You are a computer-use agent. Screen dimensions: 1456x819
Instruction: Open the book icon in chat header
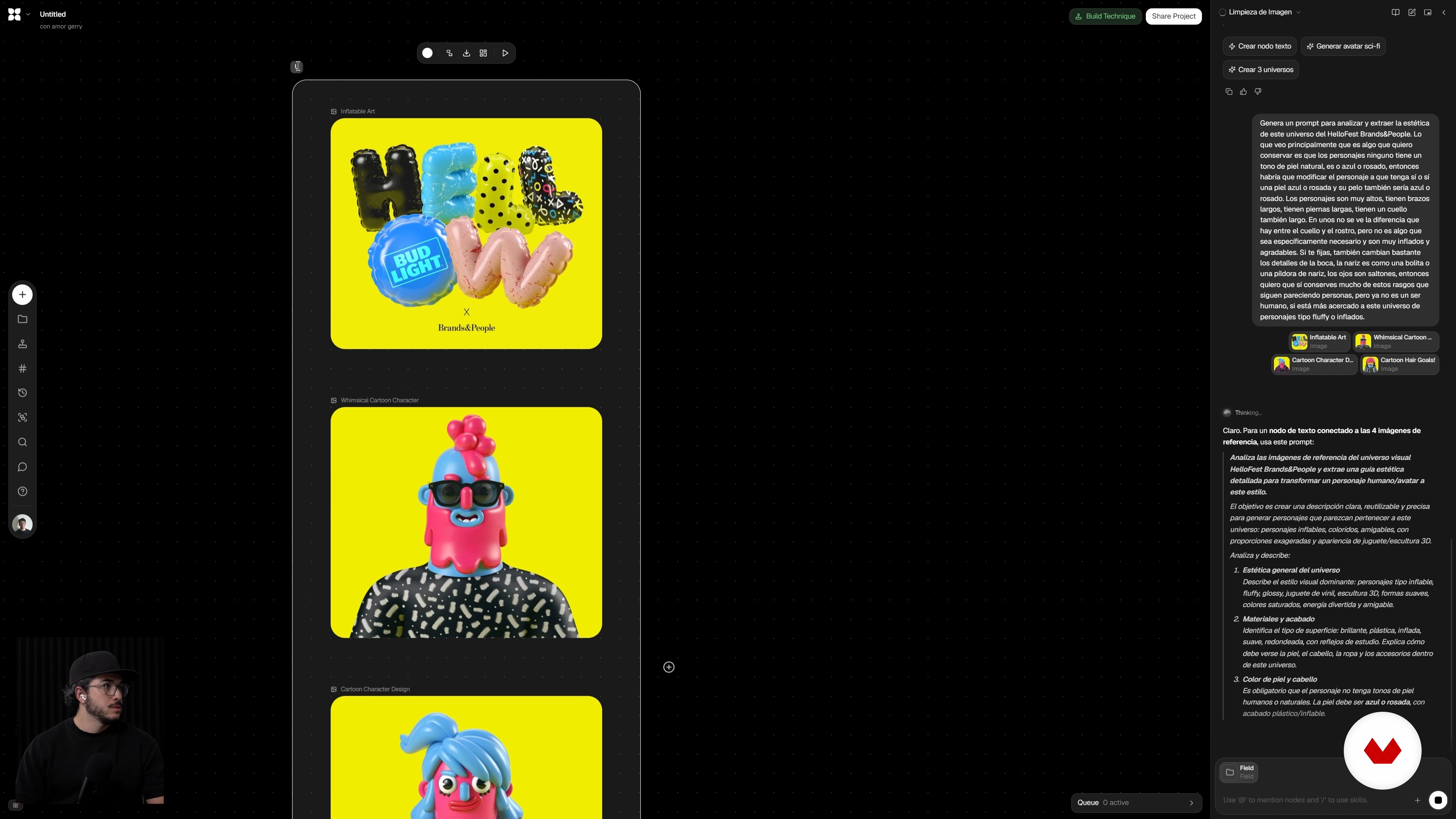pyautogui.click(x=1395, y=13)
